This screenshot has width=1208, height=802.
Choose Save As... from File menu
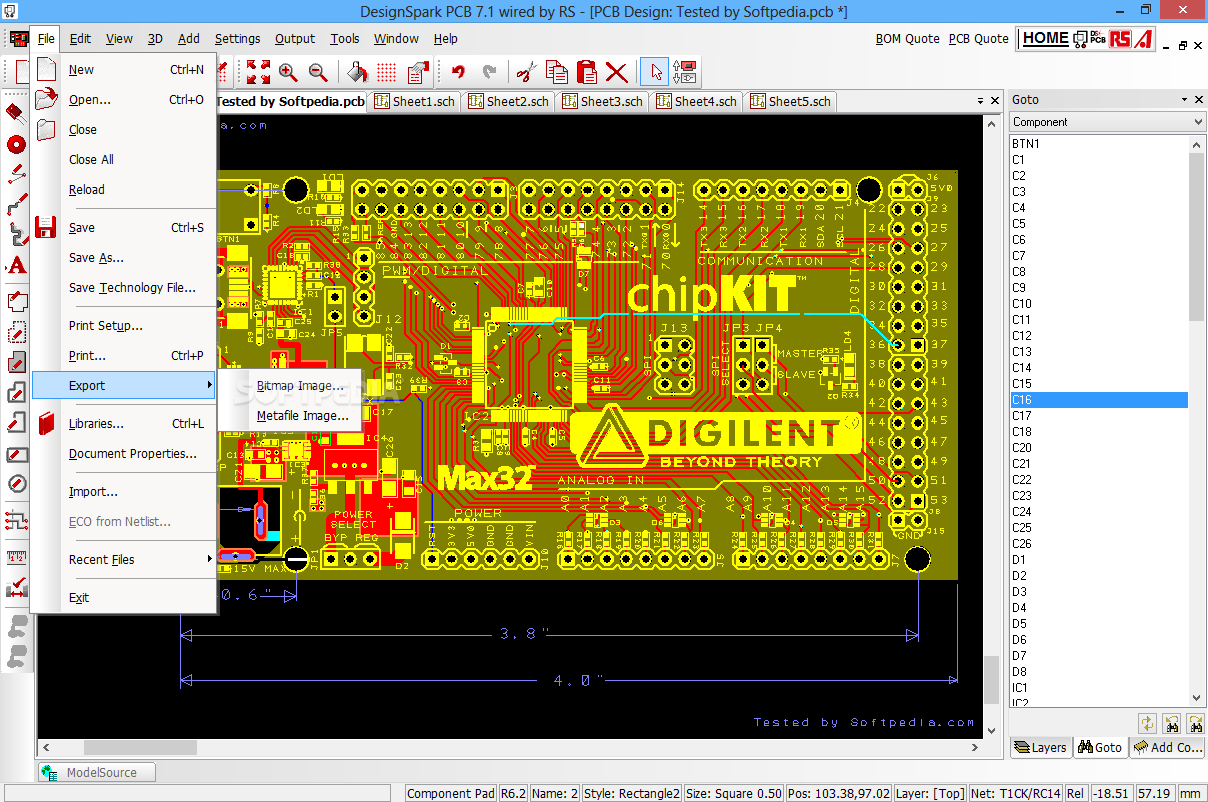[123, 258]
